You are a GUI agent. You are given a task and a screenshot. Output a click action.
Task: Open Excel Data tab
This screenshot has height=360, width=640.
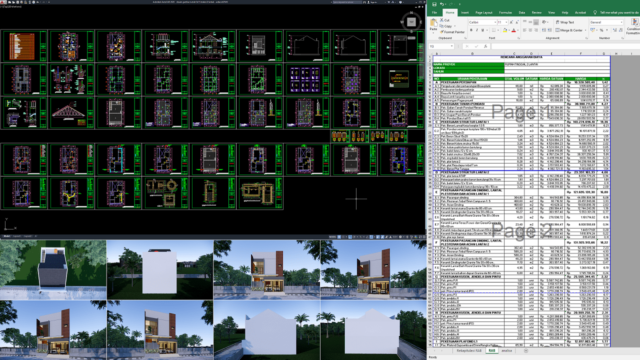point(522,13)
